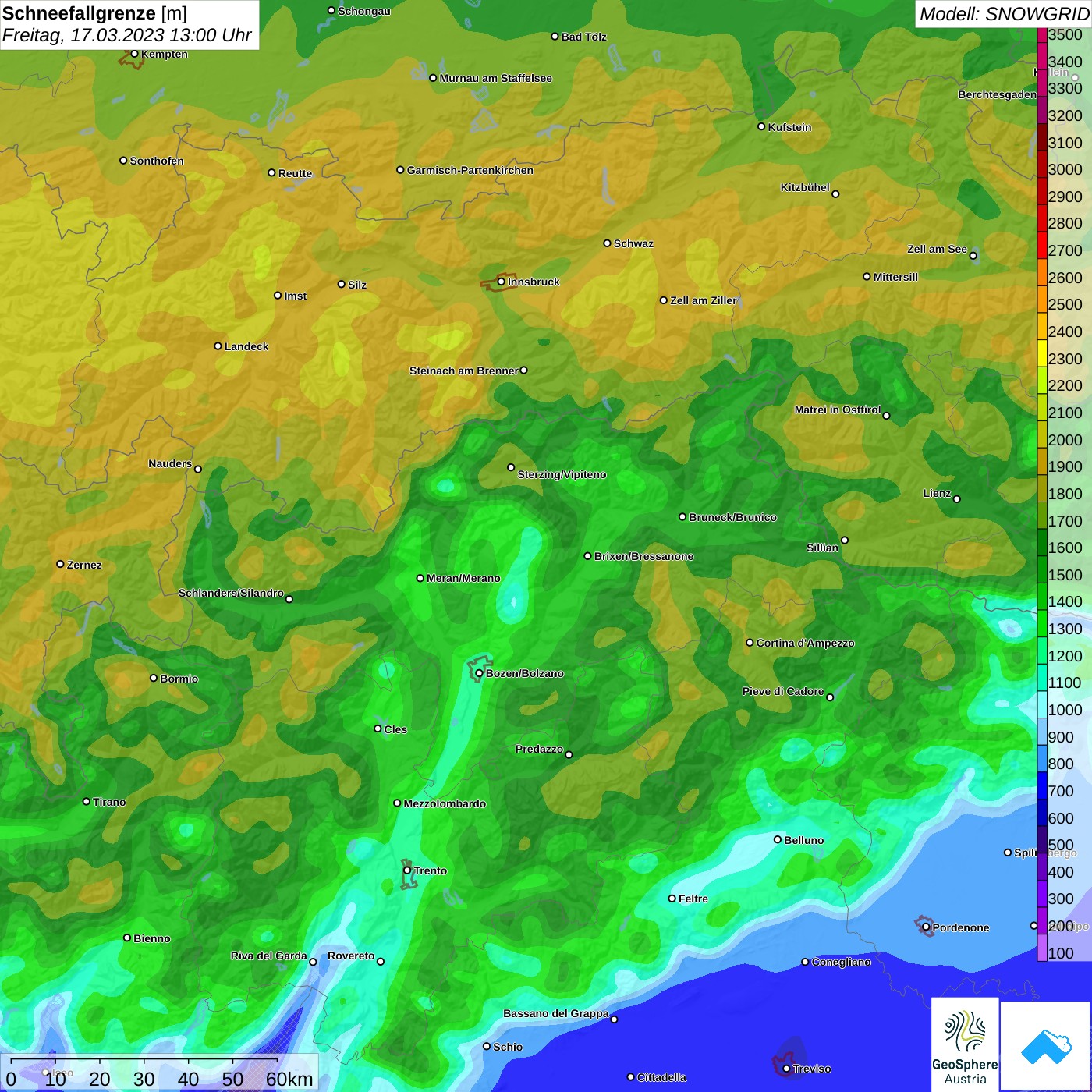The image size is (1092, 1092).
Task: Click the Cles location dot
Action: coord(378,729)
